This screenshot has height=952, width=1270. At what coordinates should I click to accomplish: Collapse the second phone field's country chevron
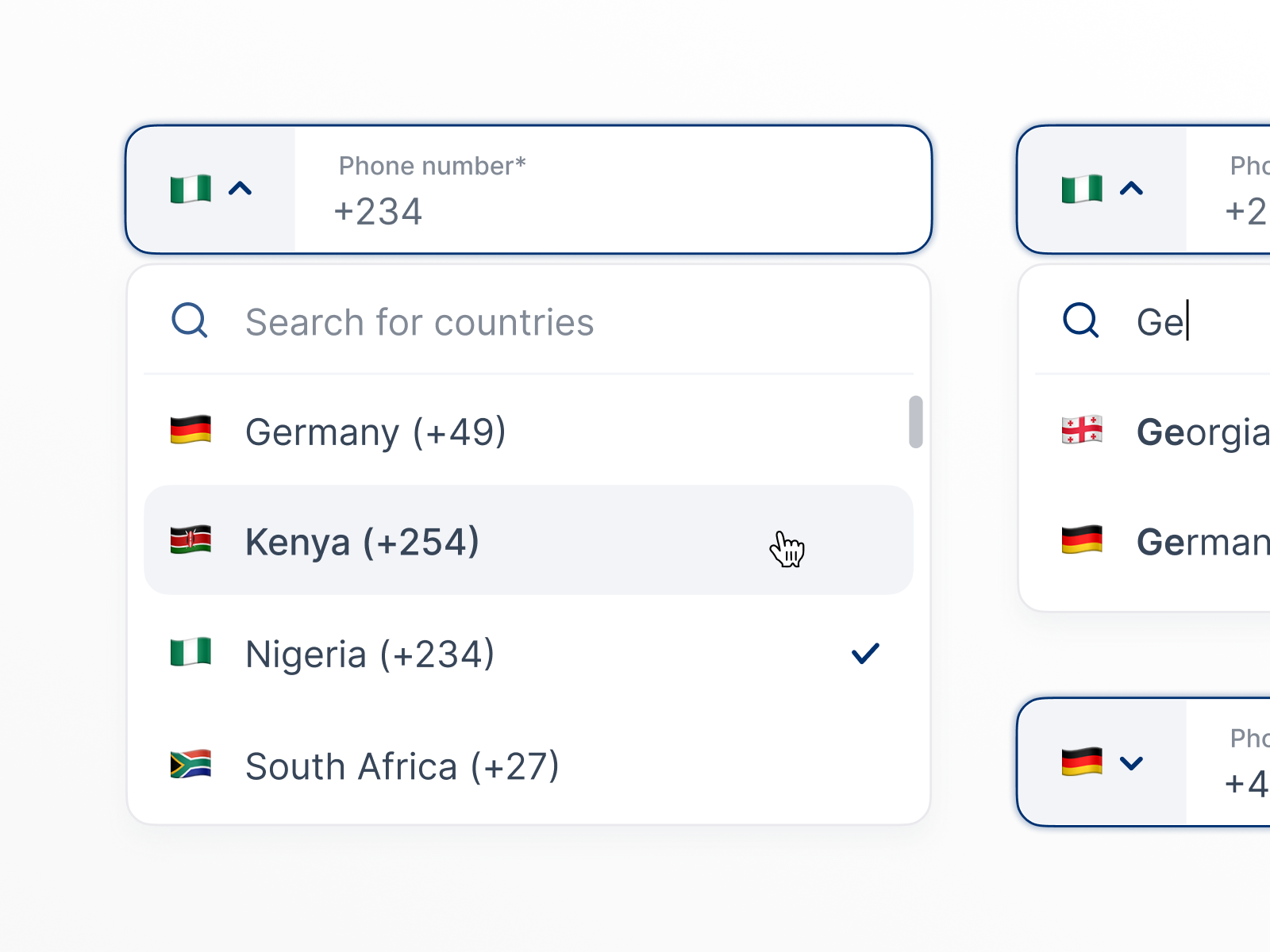1131,189
